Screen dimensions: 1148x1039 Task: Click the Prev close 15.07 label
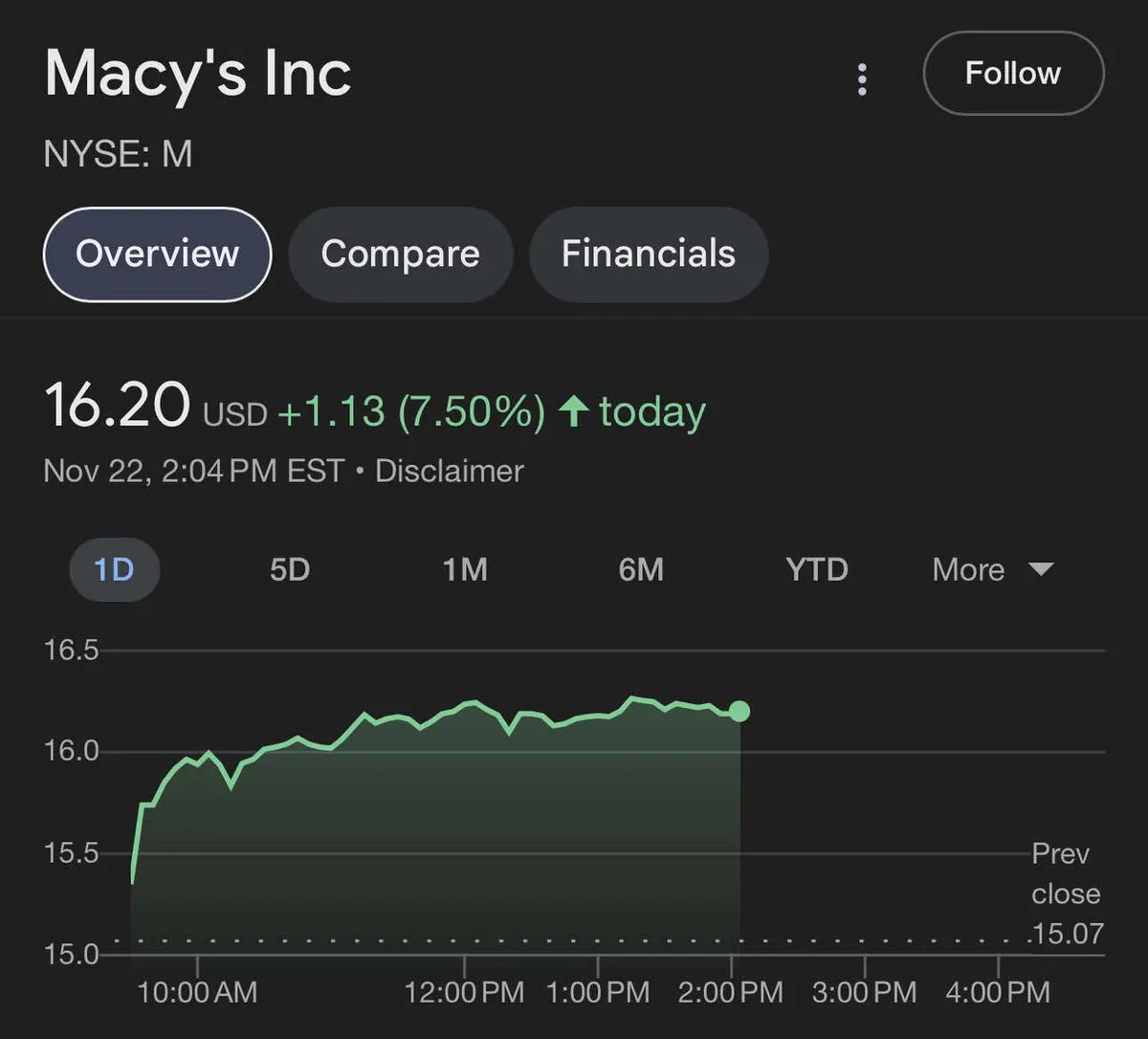(x=1065, y=894)
